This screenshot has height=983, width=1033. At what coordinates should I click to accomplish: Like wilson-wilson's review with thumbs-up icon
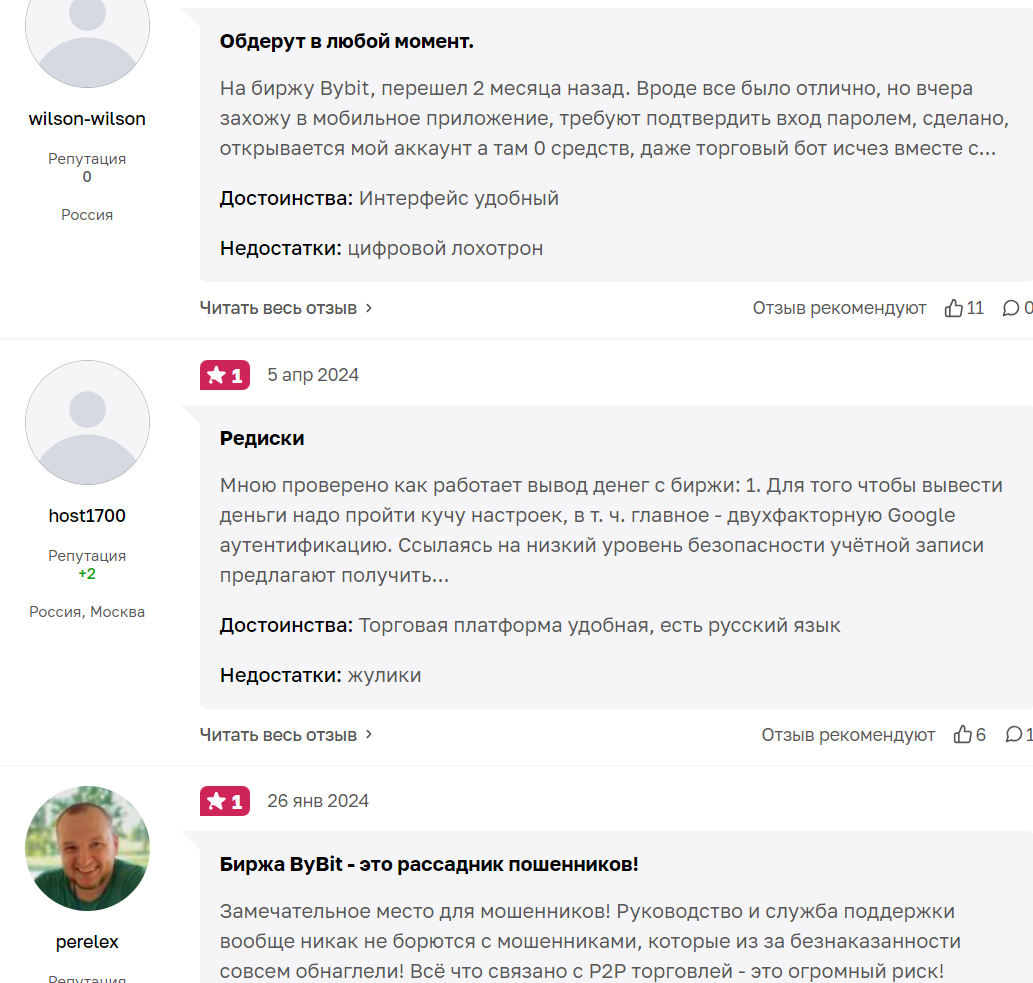[953, 308]
